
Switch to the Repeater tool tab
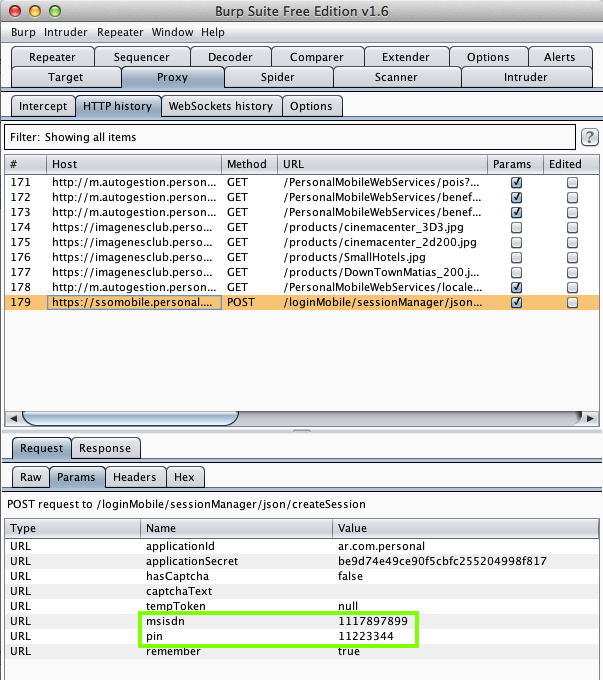(x=52, y=57)
